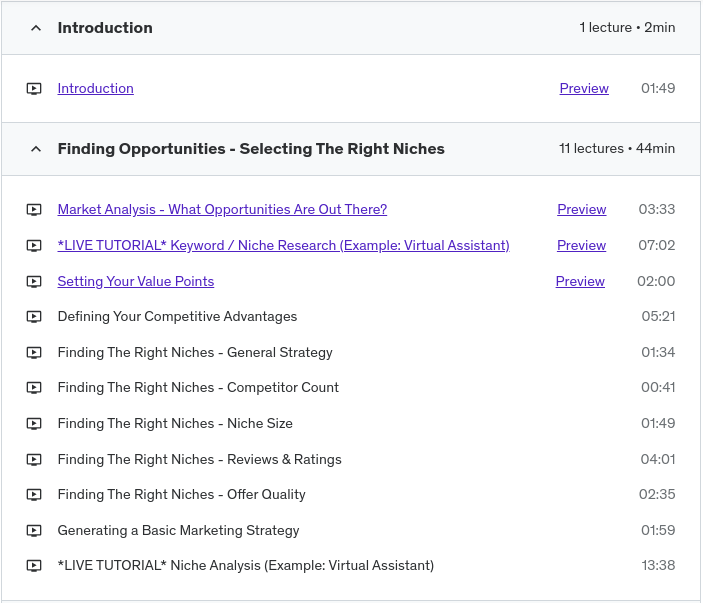Click video icon beside Defining Your Competitive Advantages
Screen dimensions: 703x603
point(34,317)
